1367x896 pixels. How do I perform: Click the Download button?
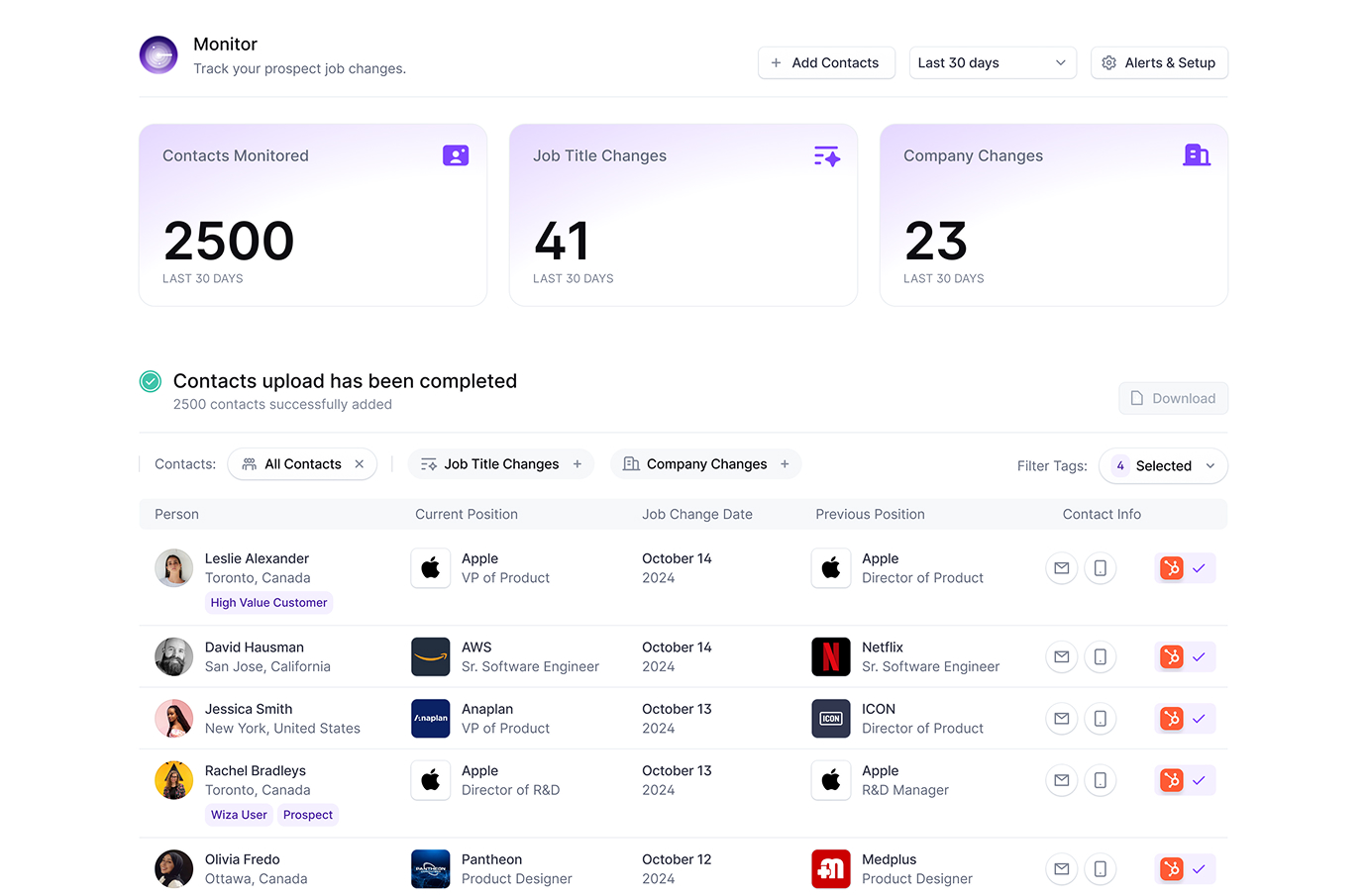pos(1174,398)
